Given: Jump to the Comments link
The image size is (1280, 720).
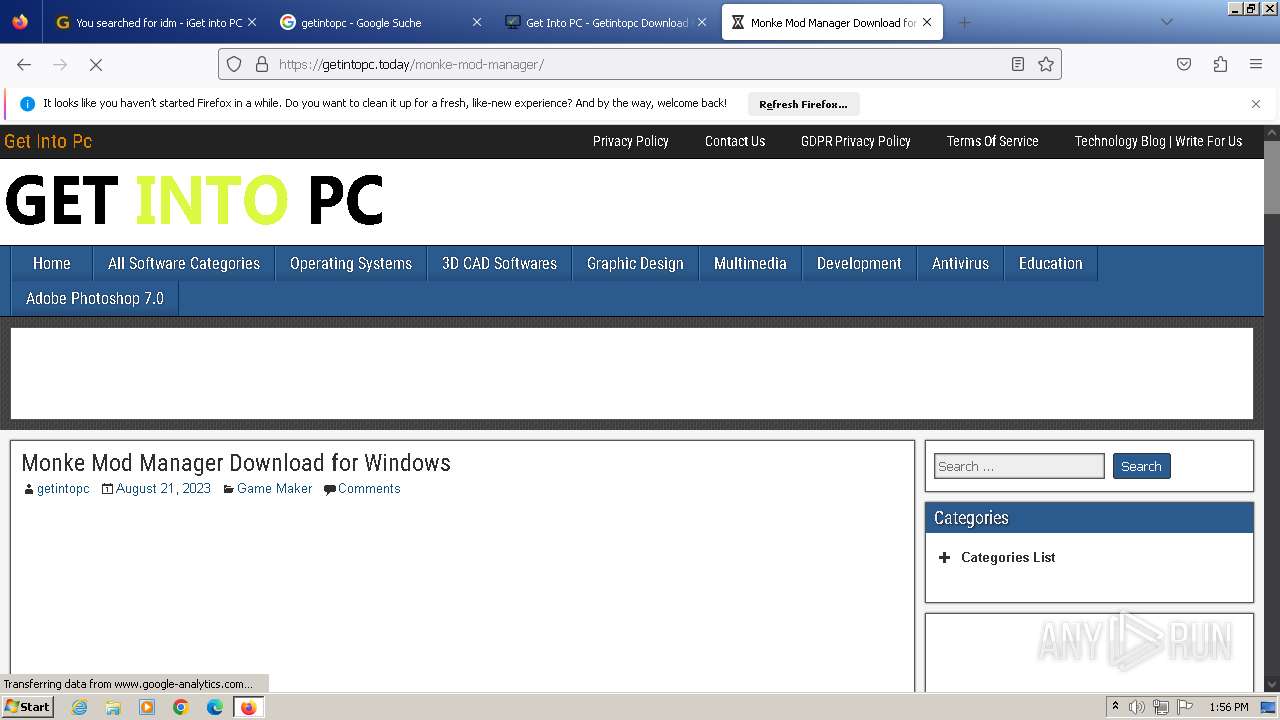Looking at the screenshot, I should point(369,489).
